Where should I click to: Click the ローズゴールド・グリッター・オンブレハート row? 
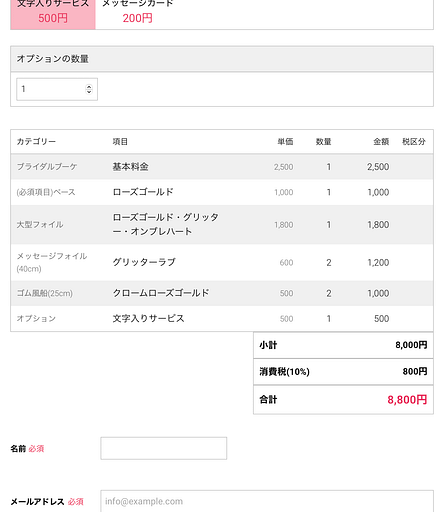pyautogui.click(x=222, y=224)
